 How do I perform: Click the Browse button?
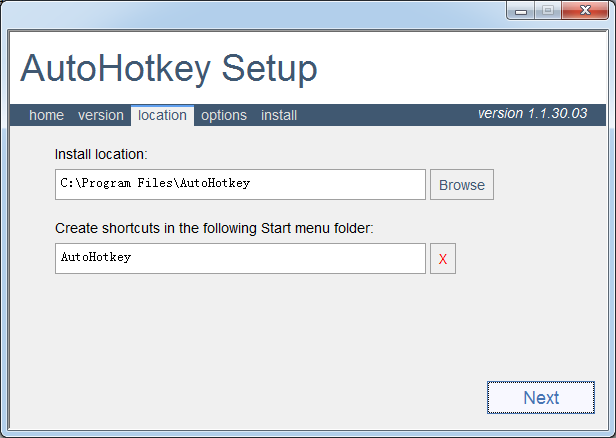pos(462,185)
